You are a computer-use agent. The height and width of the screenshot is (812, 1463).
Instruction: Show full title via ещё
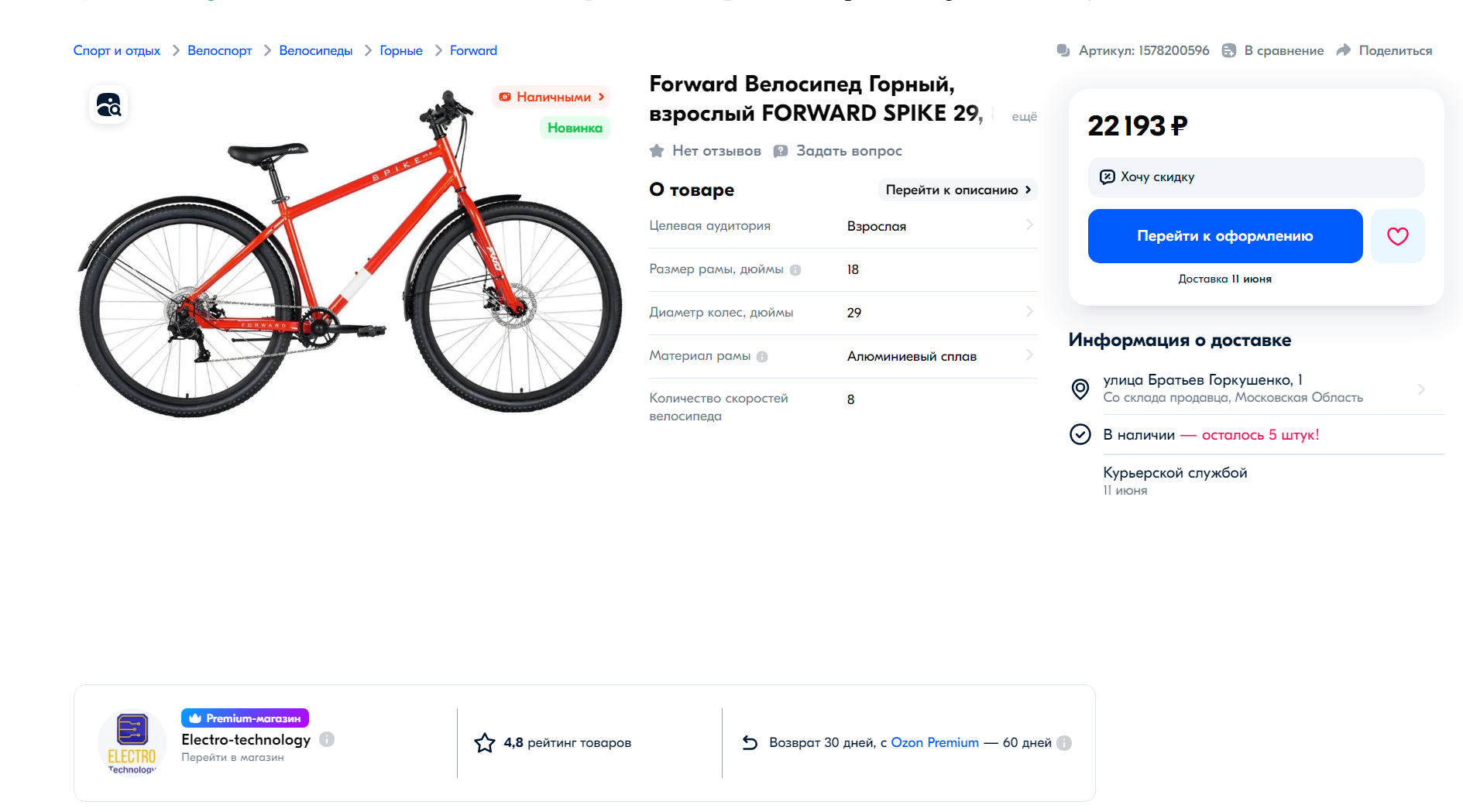pos(1024,116)
